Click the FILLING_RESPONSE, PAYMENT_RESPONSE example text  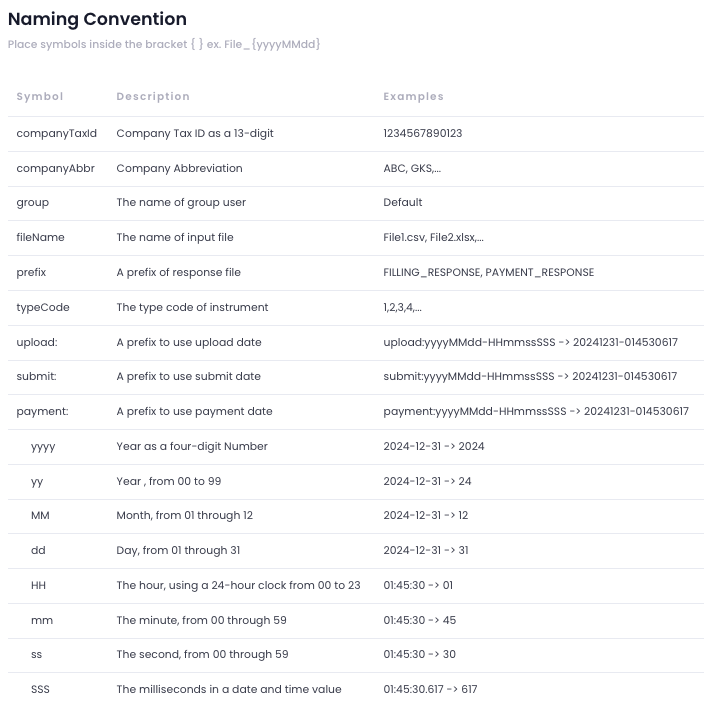pyautogui.click(x=488, y=272)
